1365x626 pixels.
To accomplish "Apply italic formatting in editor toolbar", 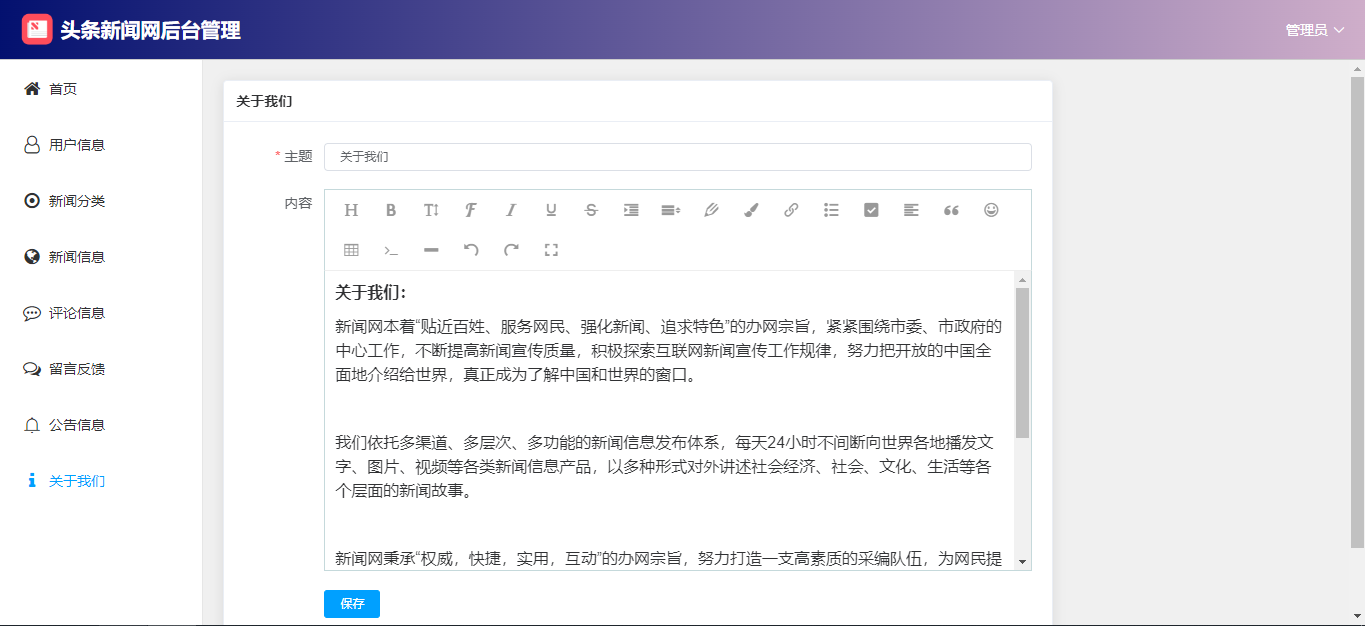I will [511, 210].
